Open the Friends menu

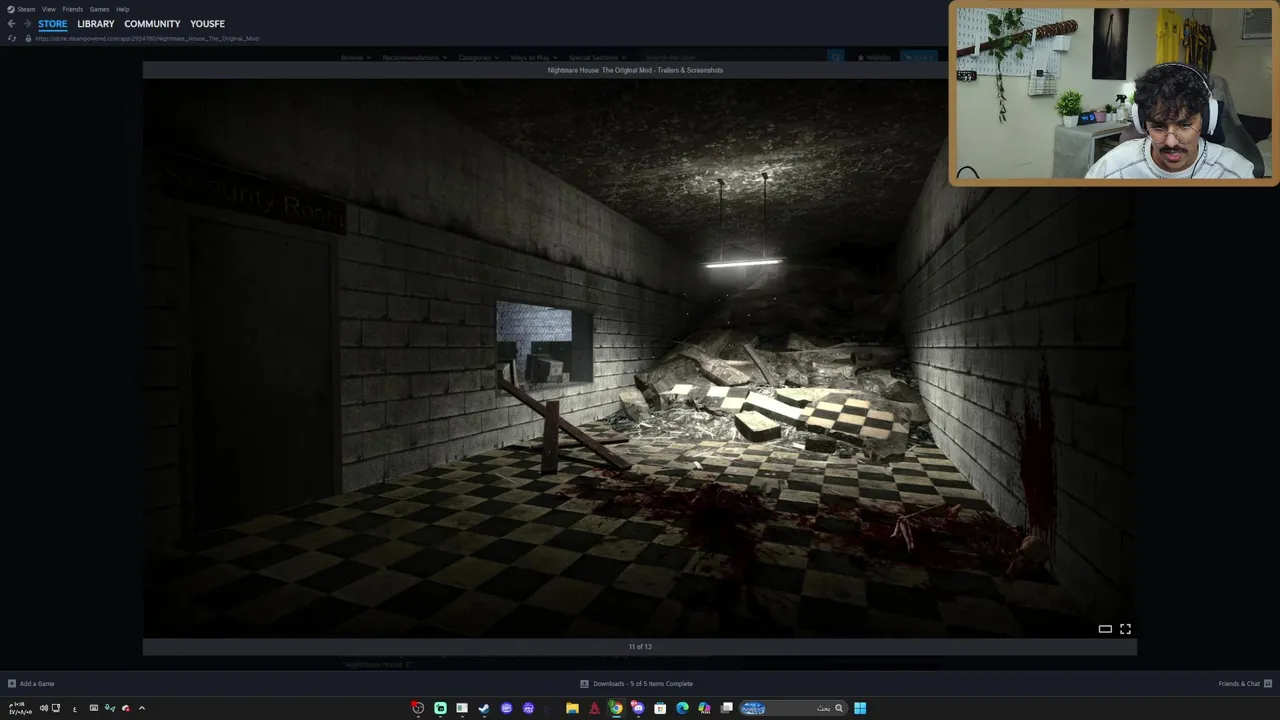pos(73,9)
